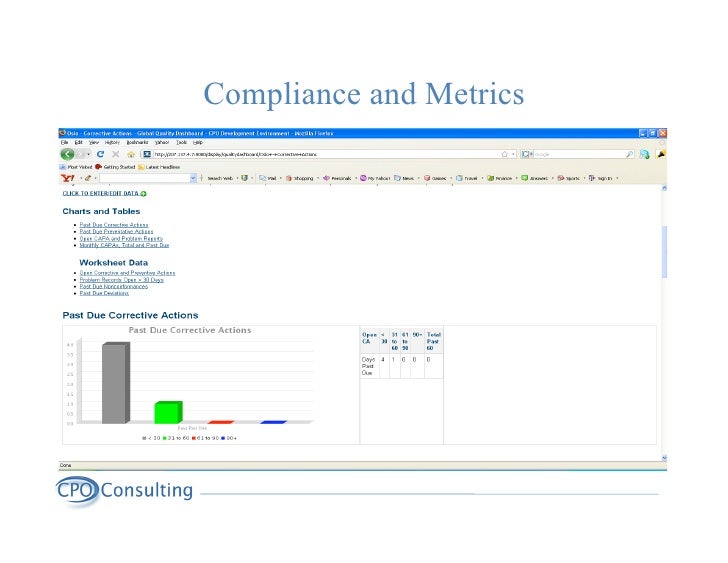
Task: Open the File menu
Action: [x=65, y=142]
